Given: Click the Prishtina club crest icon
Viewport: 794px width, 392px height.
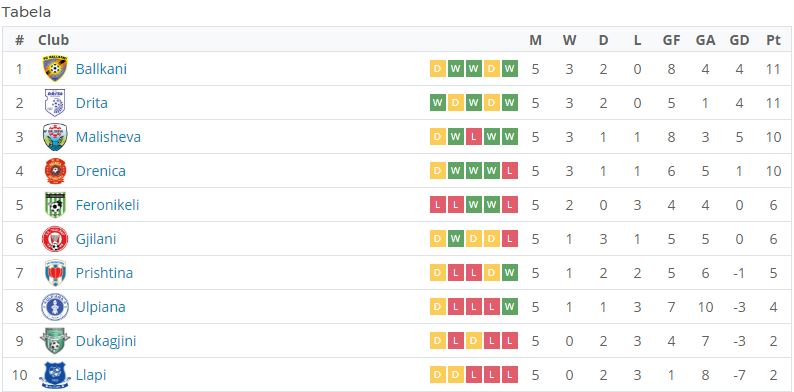Looking at the screenshot, I should (x=55, y=272).
